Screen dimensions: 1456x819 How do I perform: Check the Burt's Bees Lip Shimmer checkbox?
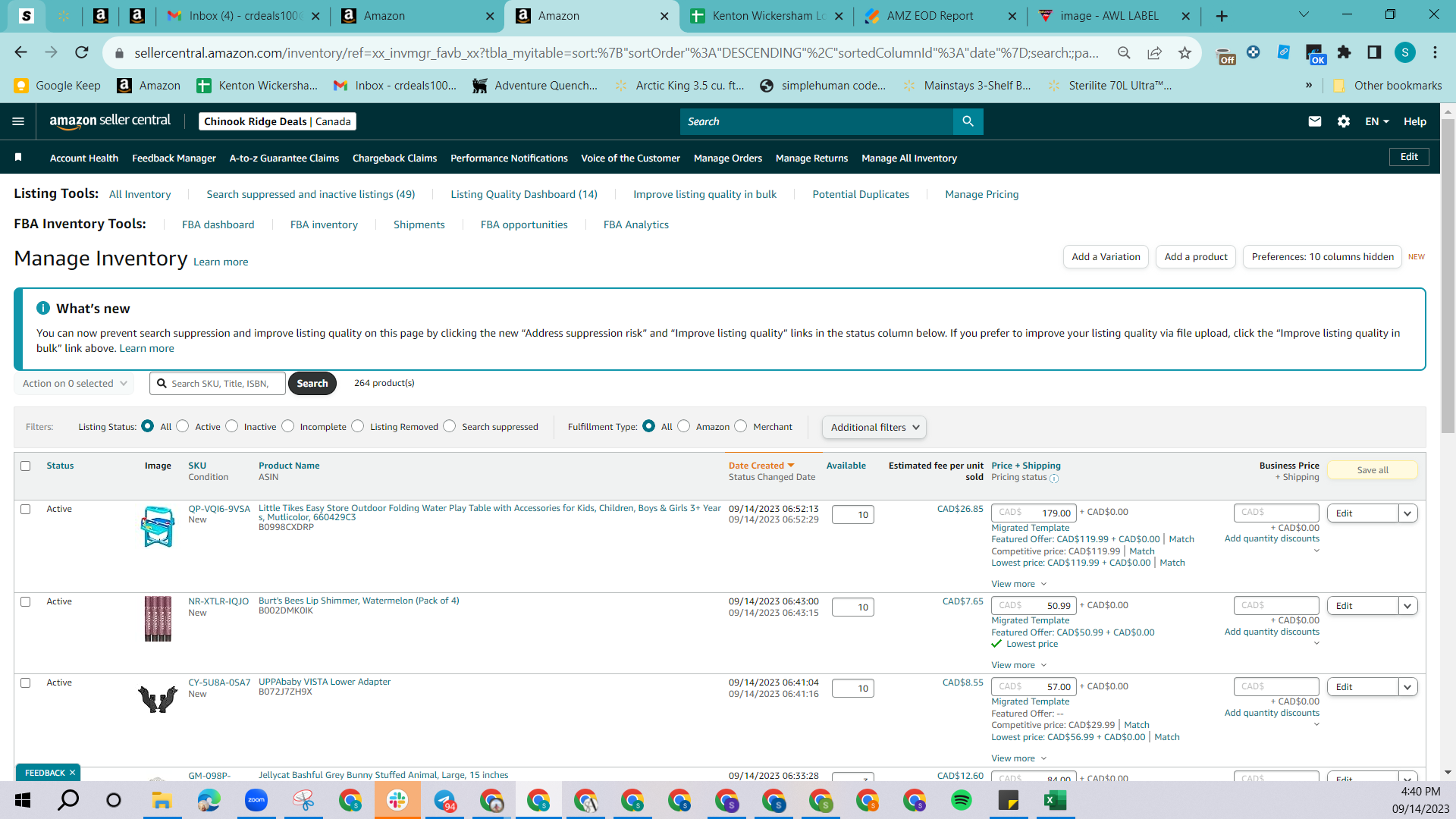tap(26, 601)
